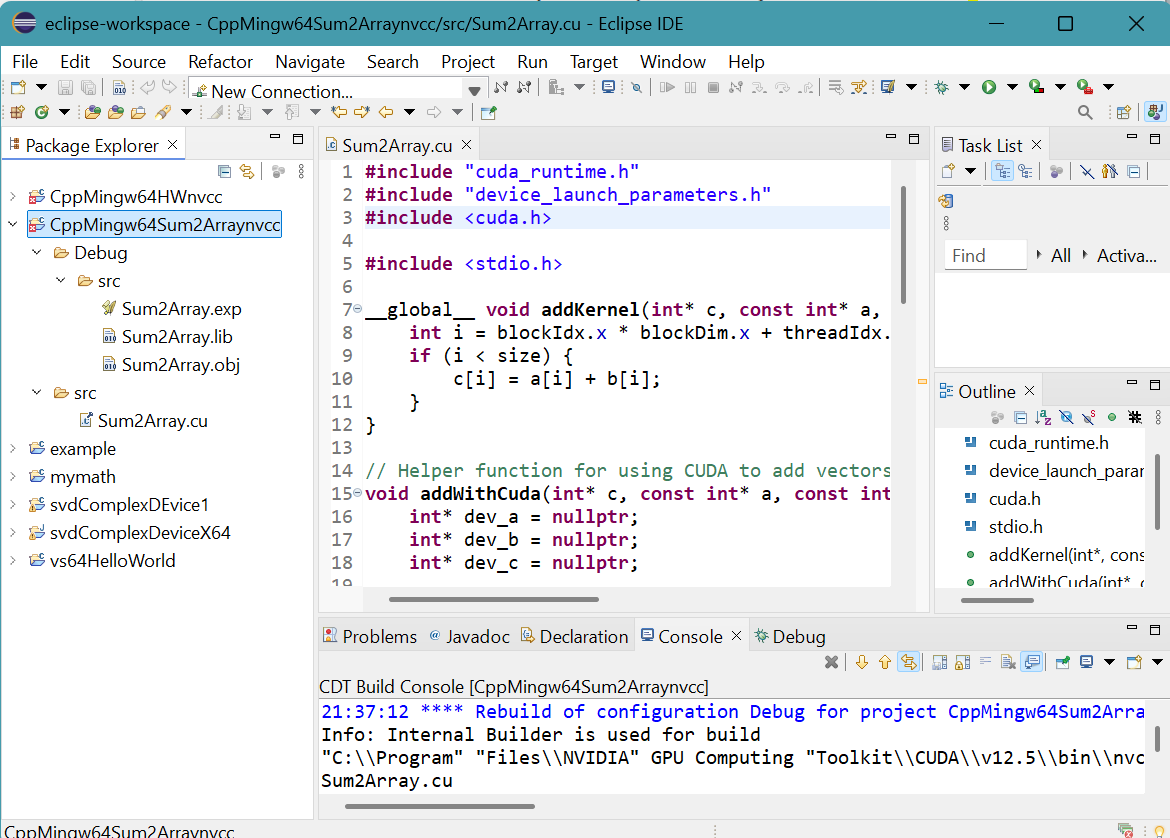Select Sum2Array.obj in Package Explorer
1170x838 pixels.
tap(180, 365)
